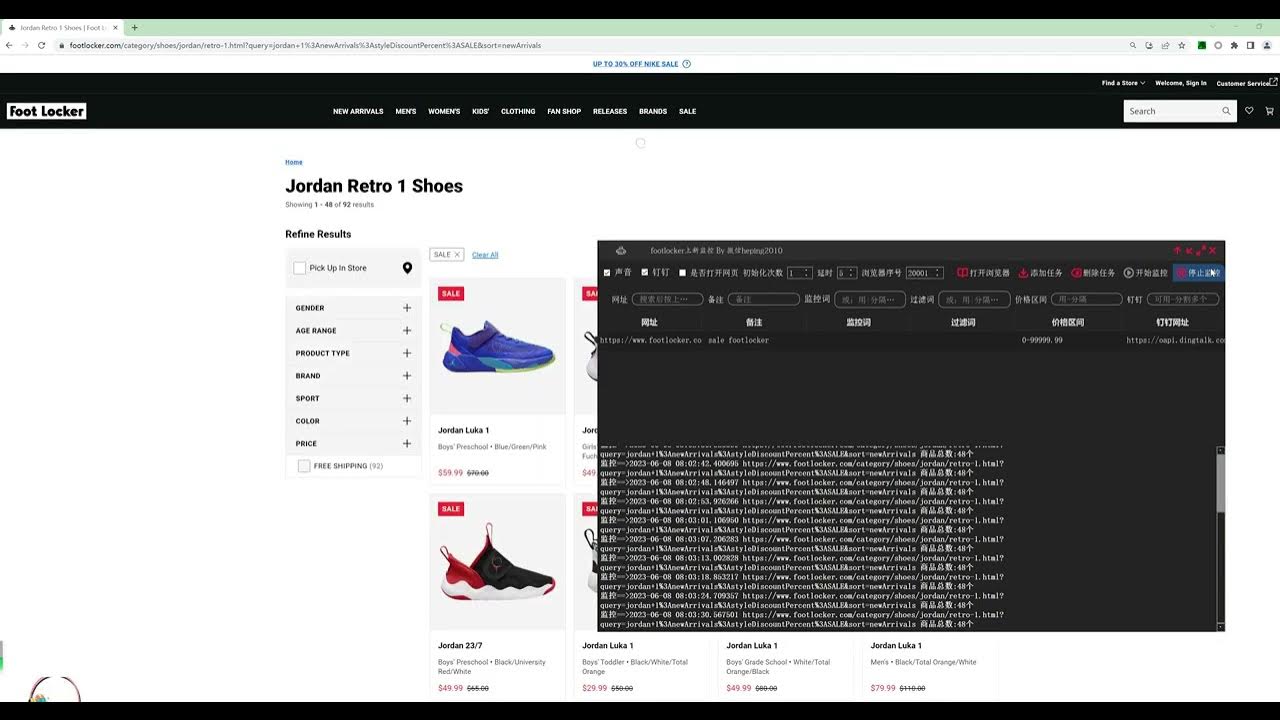This screenshot has height=720, width=1280.
Task: Click Welcome, Sign In link
Action: 1181,83
